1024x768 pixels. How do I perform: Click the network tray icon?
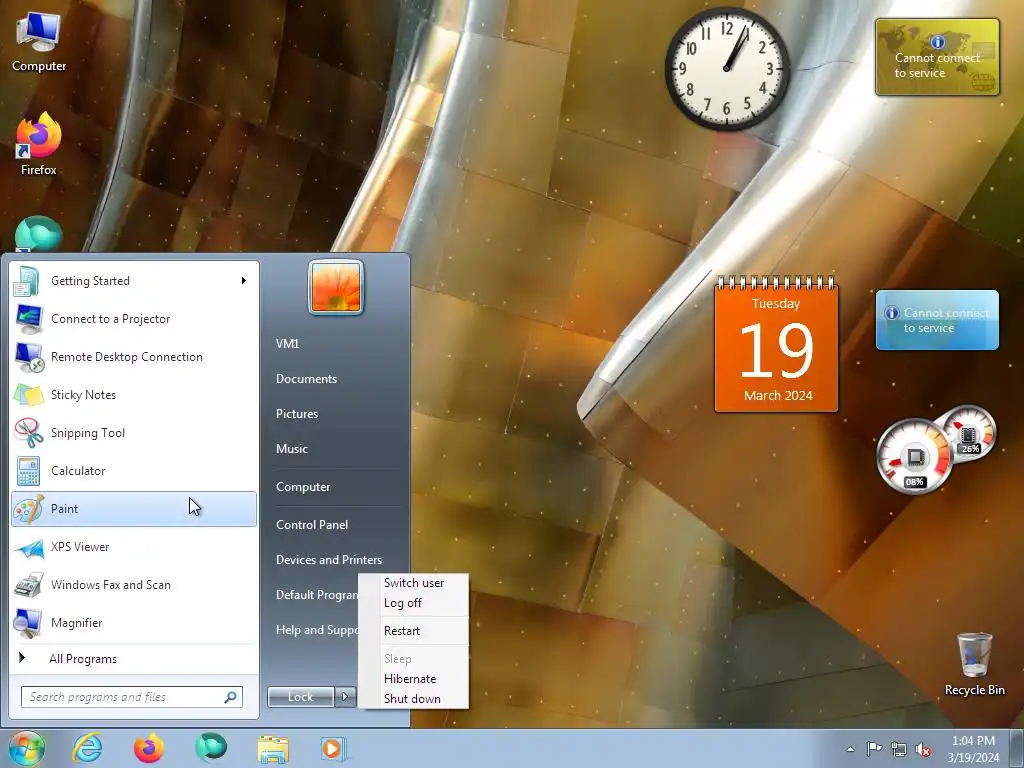click(x=899, y=749)
